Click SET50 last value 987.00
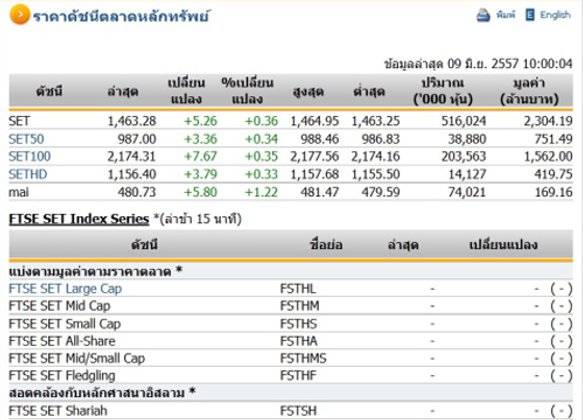The height and width of the screenshot is (420, 583). click(x=137, y=139)
